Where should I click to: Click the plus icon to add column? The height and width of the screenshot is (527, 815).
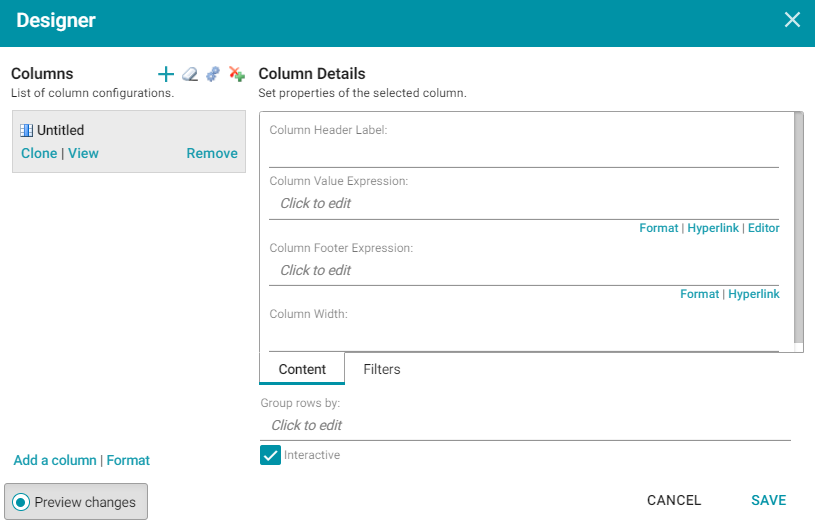[x=166, y=74]
